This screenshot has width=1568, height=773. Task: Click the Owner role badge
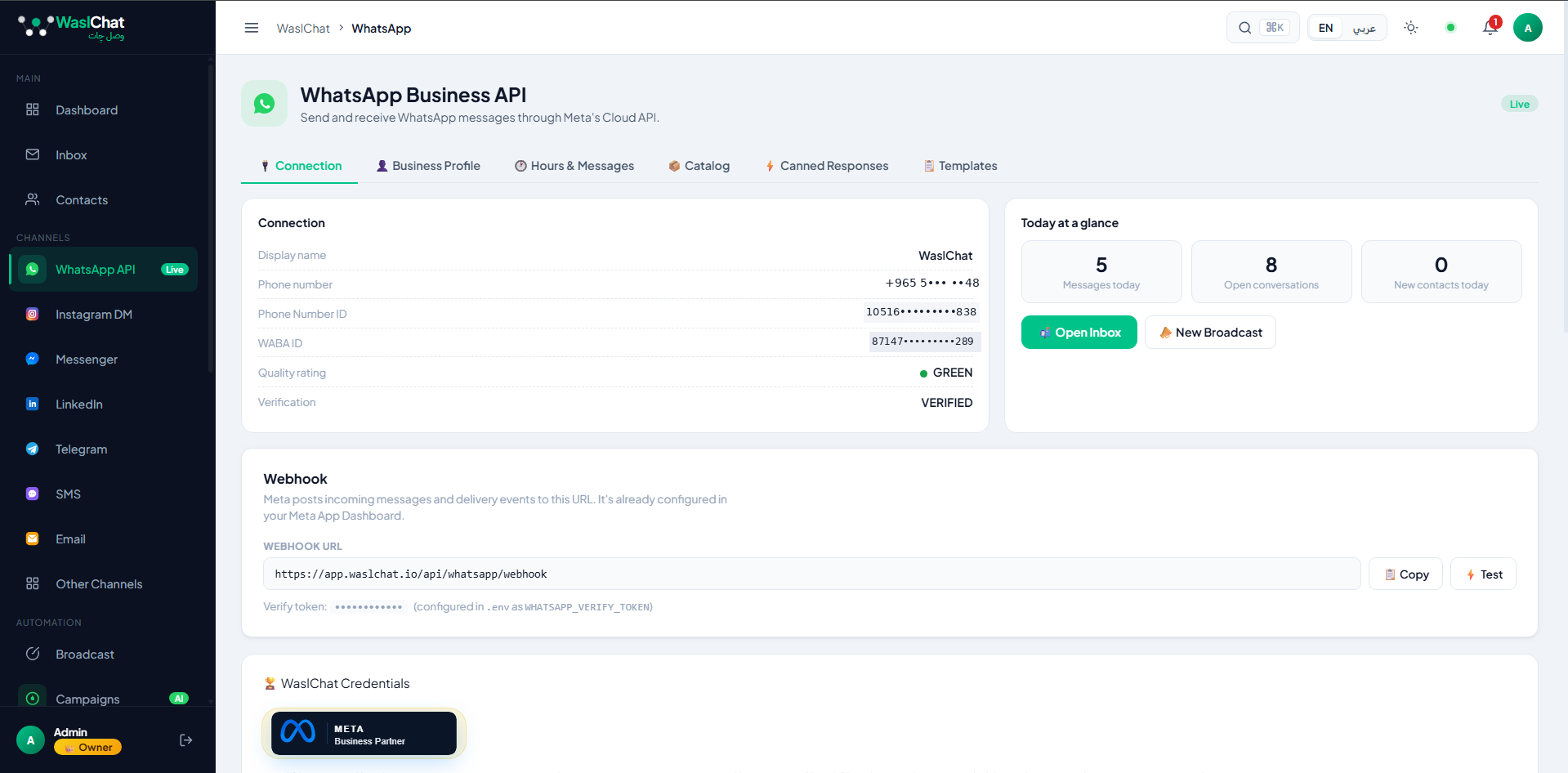(88, 747)
